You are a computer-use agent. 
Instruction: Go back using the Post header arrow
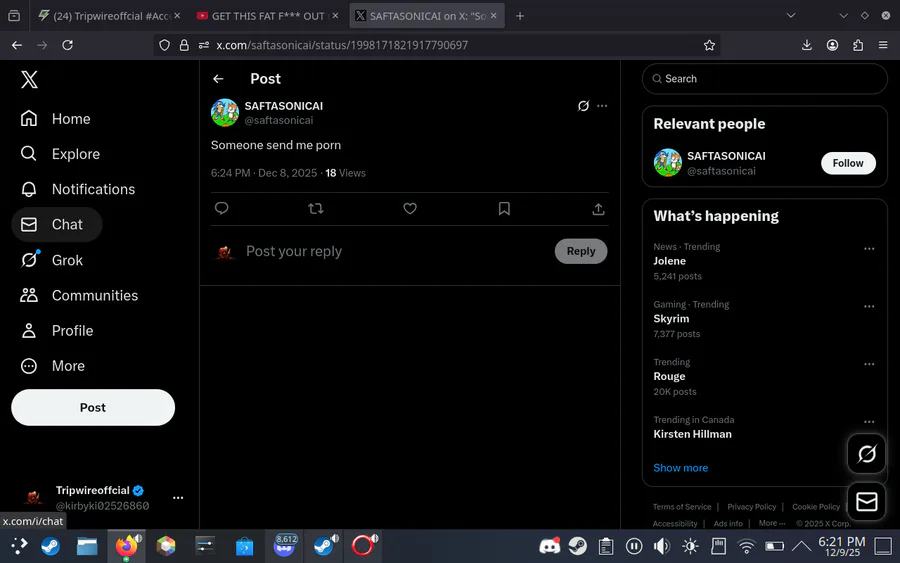pyautogui.click(x=218, y=79)
